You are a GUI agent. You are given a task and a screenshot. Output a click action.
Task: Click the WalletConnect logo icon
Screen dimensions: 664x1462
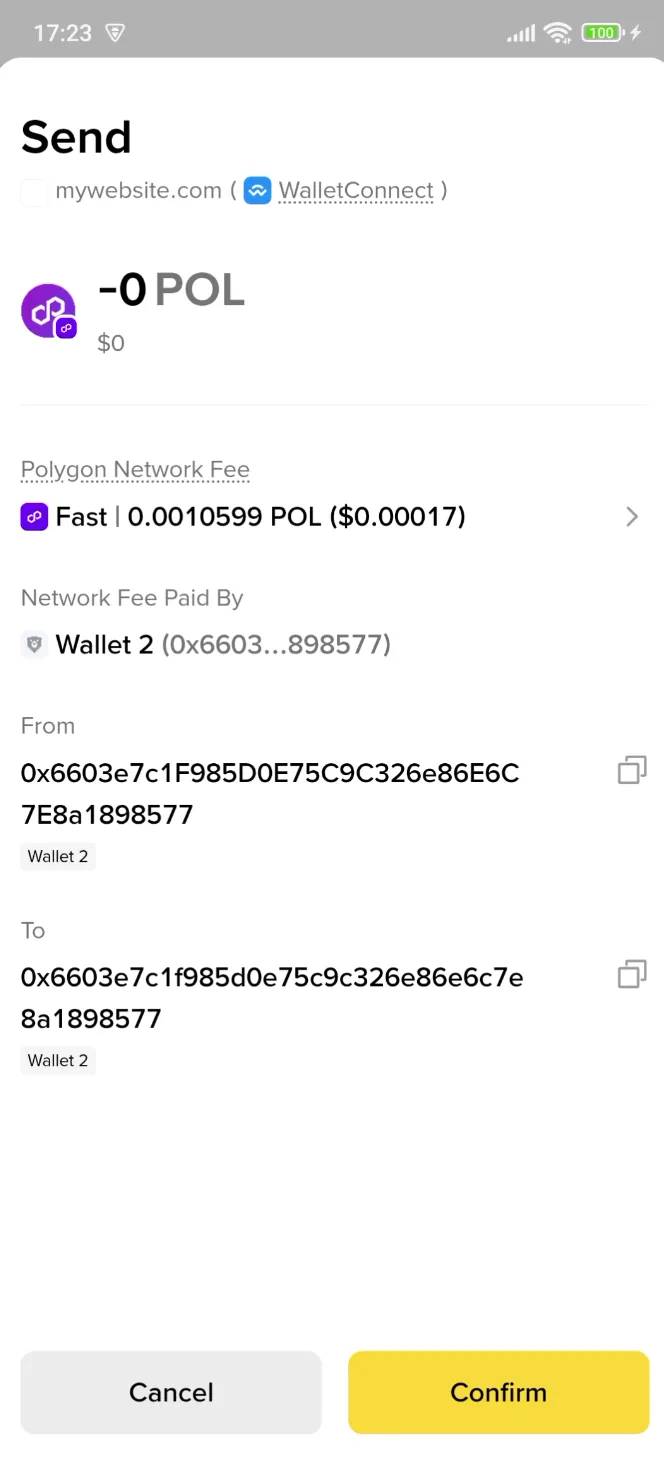[x=257, y=190]
